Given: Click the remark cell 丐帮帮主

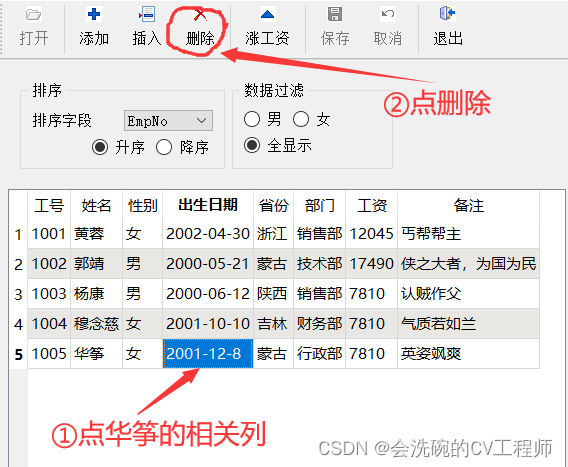Looking at the screenshot, I should [468, 234].
